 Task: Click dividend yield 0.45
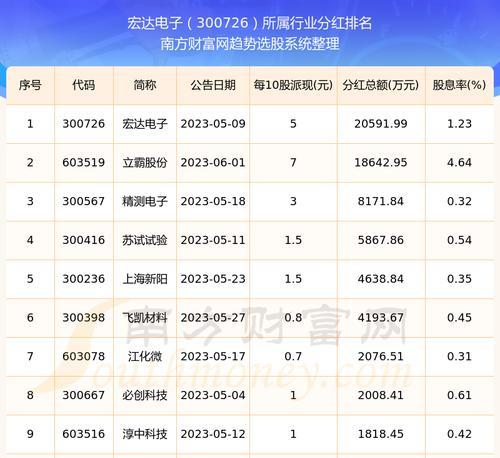point(459,318)
